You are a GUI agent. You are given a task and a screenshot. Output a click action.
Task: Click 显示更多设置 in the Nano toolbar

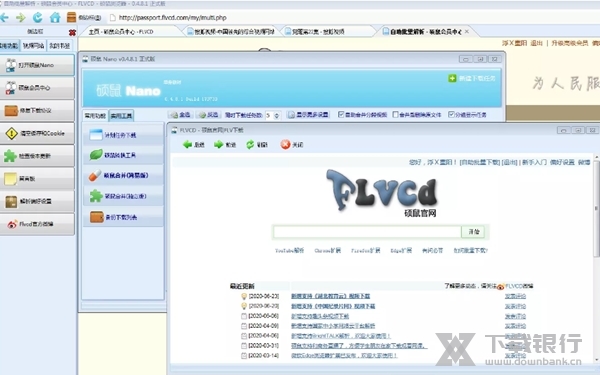pyautogui.click(x=308, y=115)
